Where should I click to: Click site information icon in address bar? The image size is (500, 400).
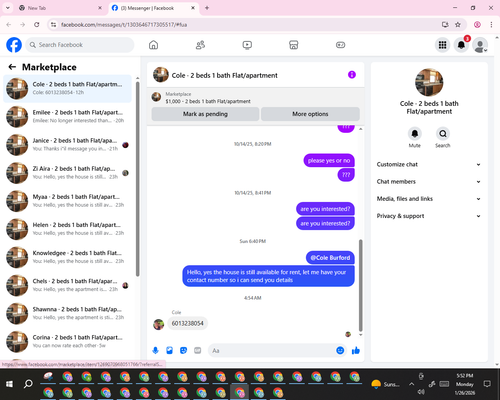point(54,25)
